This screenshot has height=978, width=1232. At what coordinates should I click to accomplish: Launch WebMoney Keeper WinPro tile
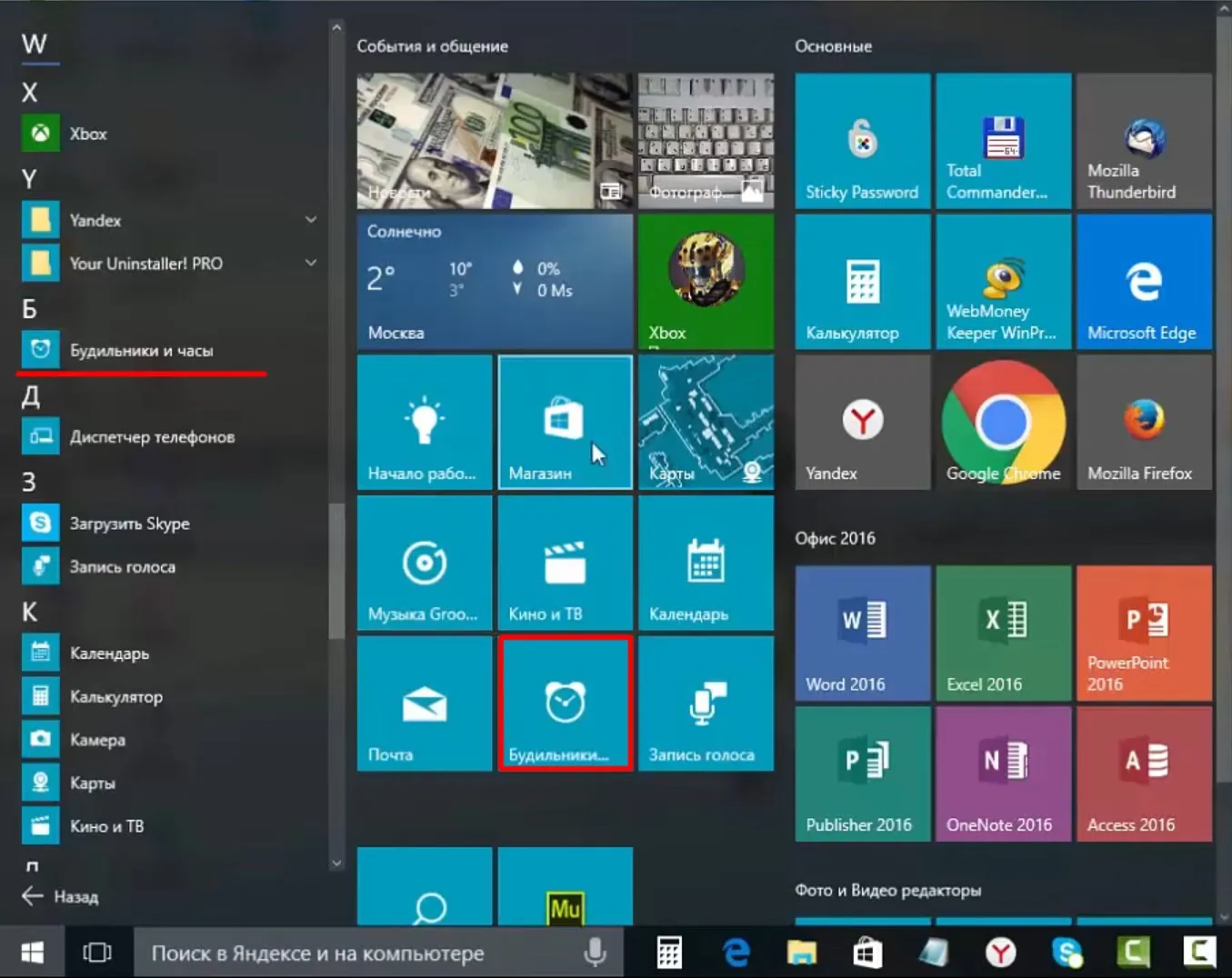(x=1004, y=282)
